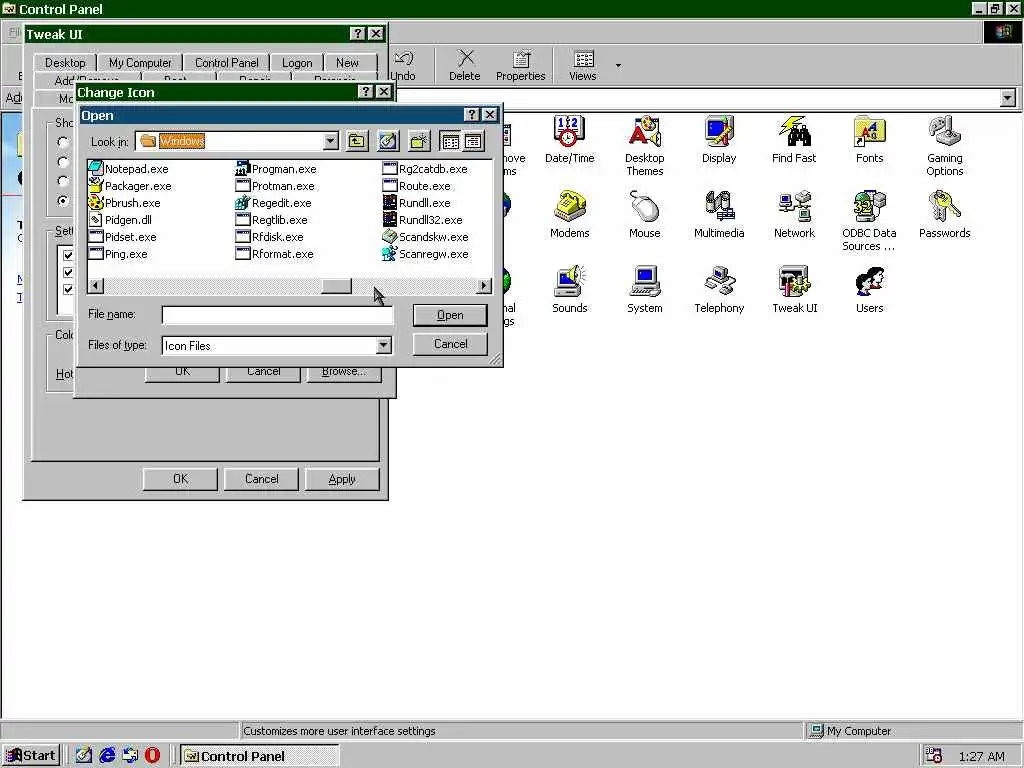Click Views button in Control Panel toolbar
Screen dimensions: 1024x768
click(x=583, y=65)
